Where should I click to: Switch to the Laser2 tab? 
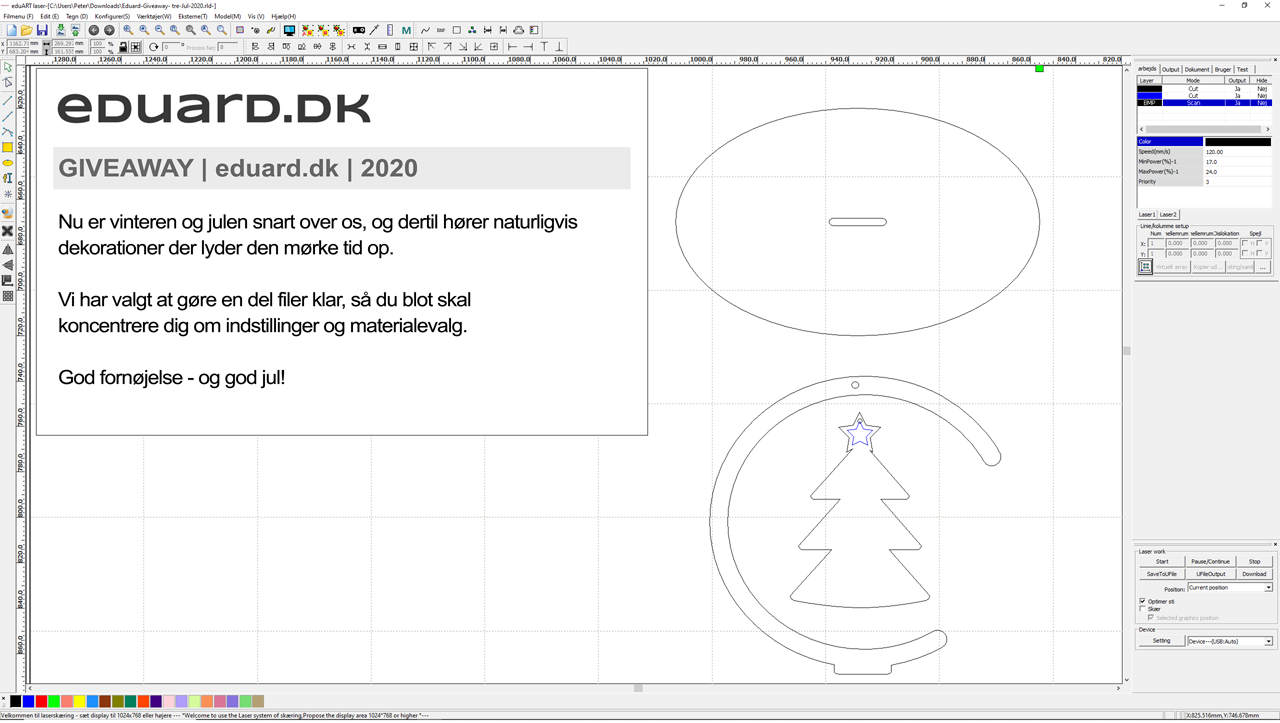pos(1168,214)
